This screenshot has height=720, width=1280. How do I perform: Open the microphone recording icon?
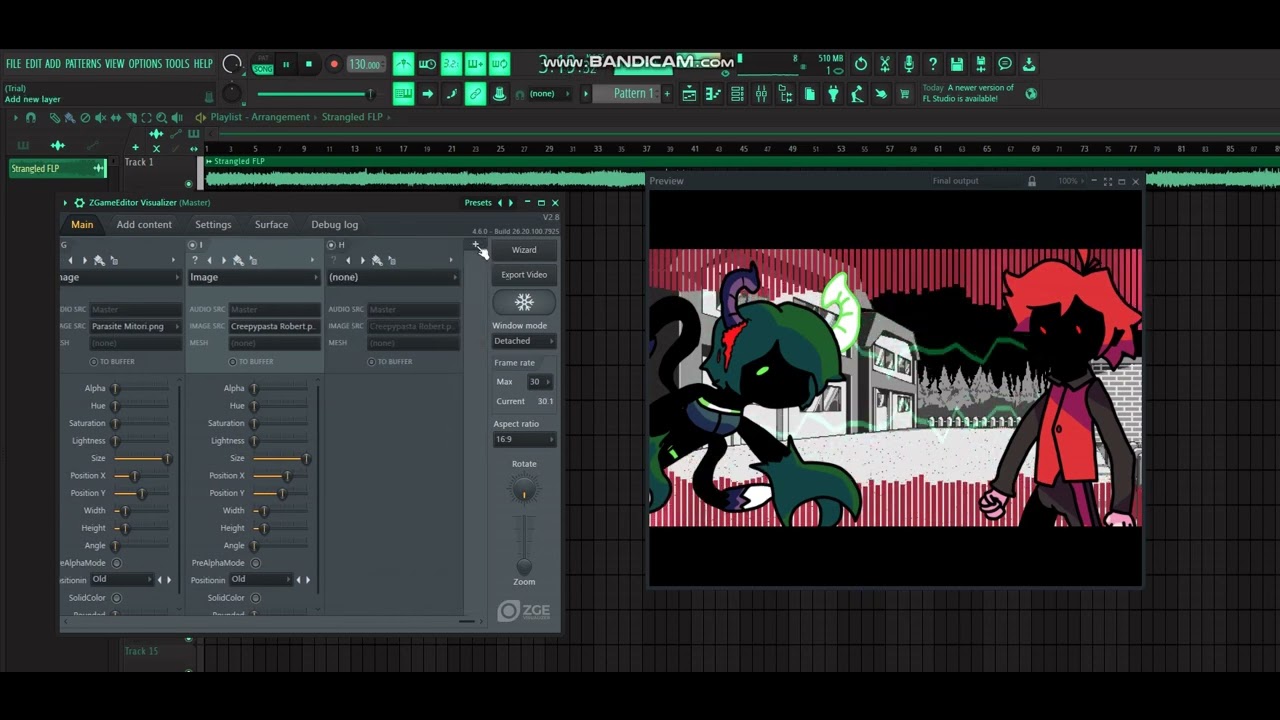pos(908,64)
